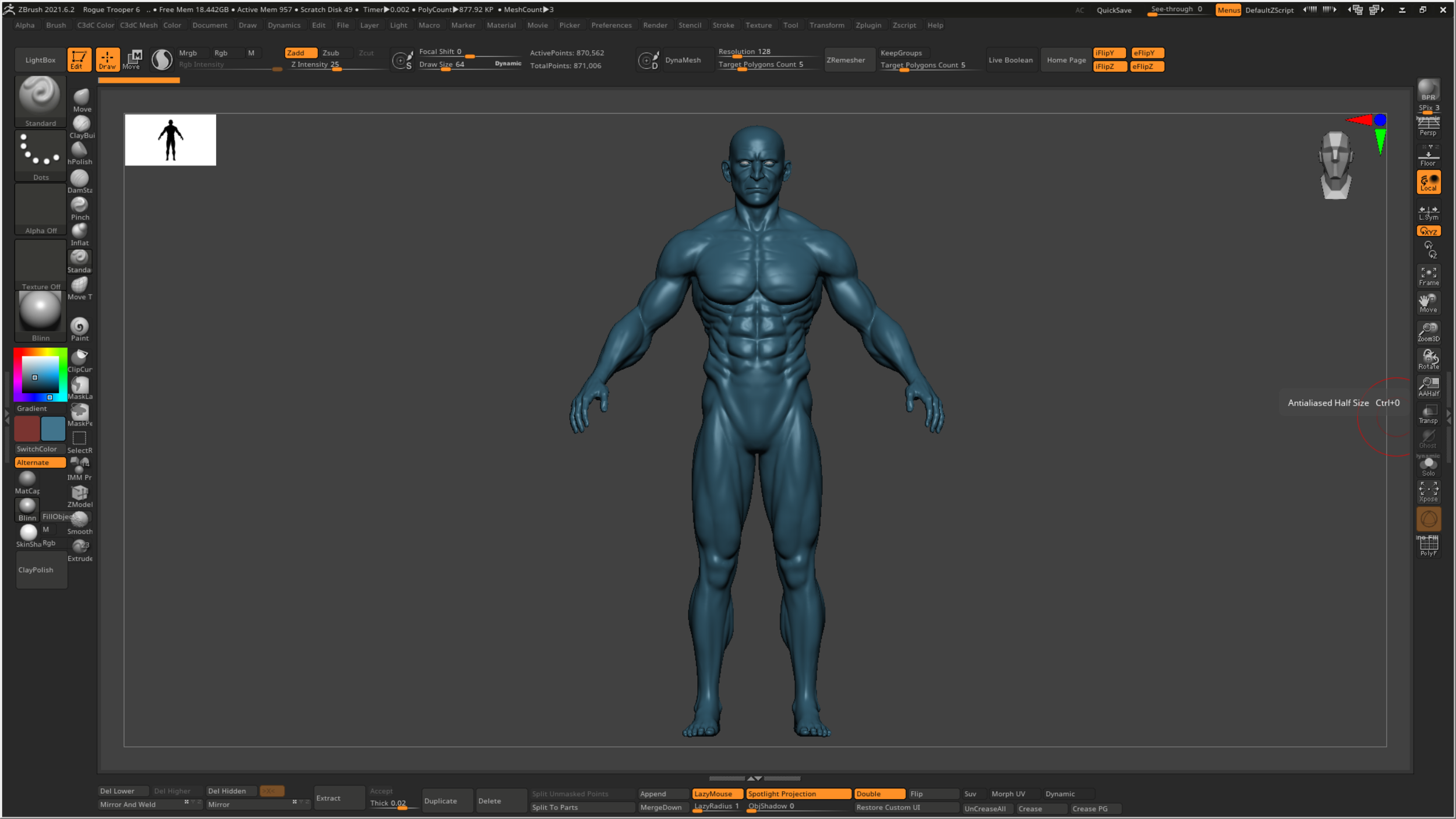Toggle Perspective camera mode
This screenshot has height=819, width=1456.
(x=1428, y=126)
